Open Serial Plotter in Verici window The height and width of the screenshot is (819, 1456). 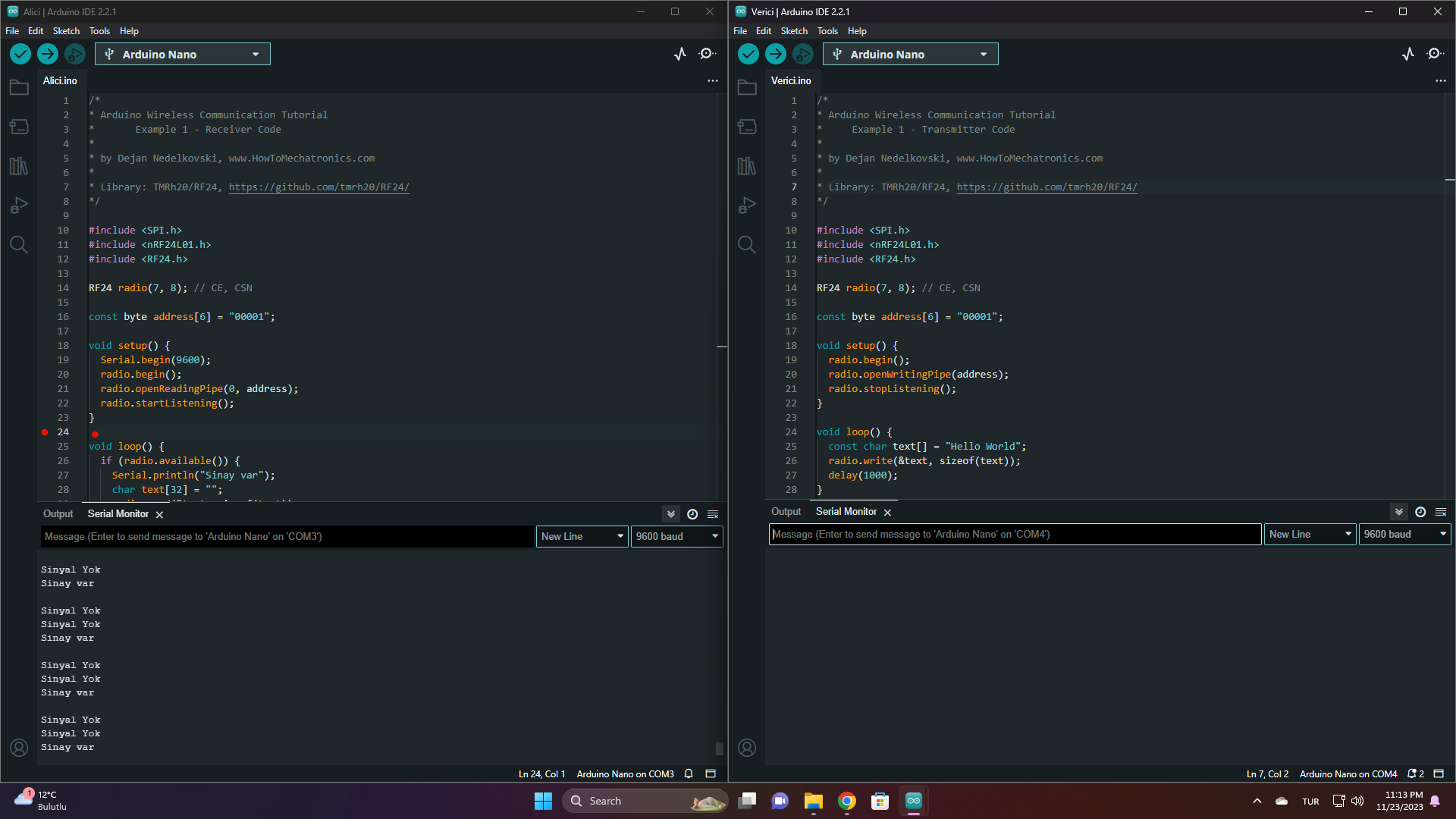(x=1408, y=54)
